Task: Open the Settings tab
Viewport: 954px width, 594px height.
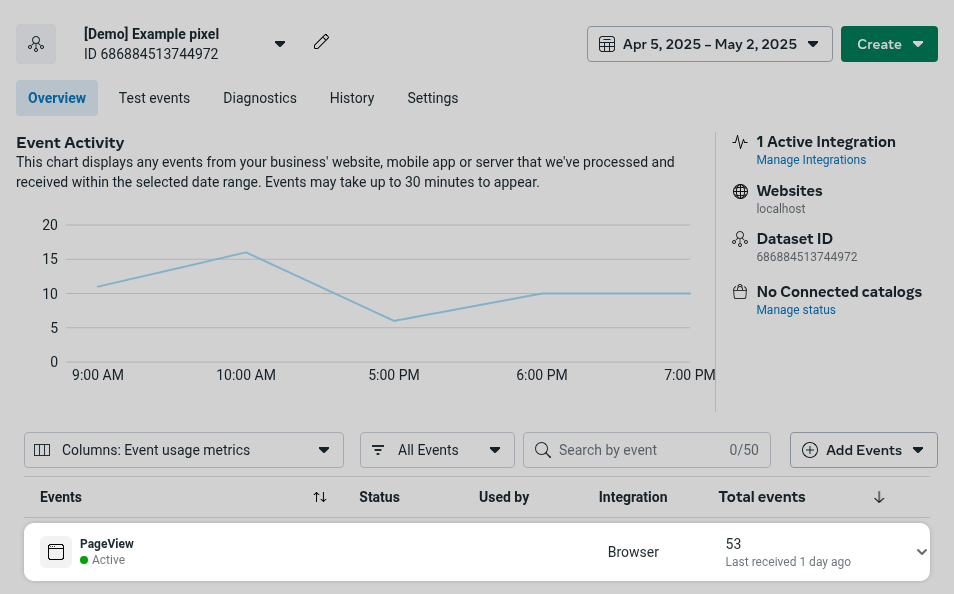Action: pyautogui.click(x=433, y=98)
